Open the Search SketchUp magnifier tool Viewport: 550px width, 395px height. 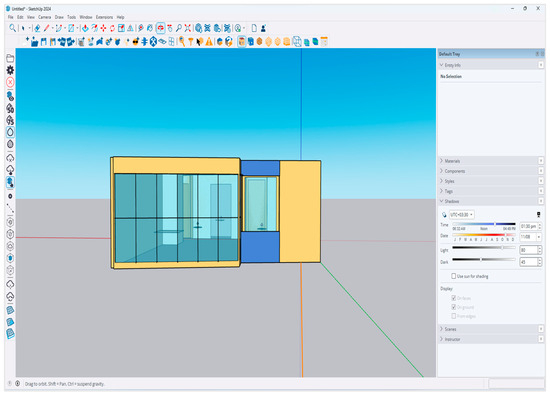[x=12, y=28]
